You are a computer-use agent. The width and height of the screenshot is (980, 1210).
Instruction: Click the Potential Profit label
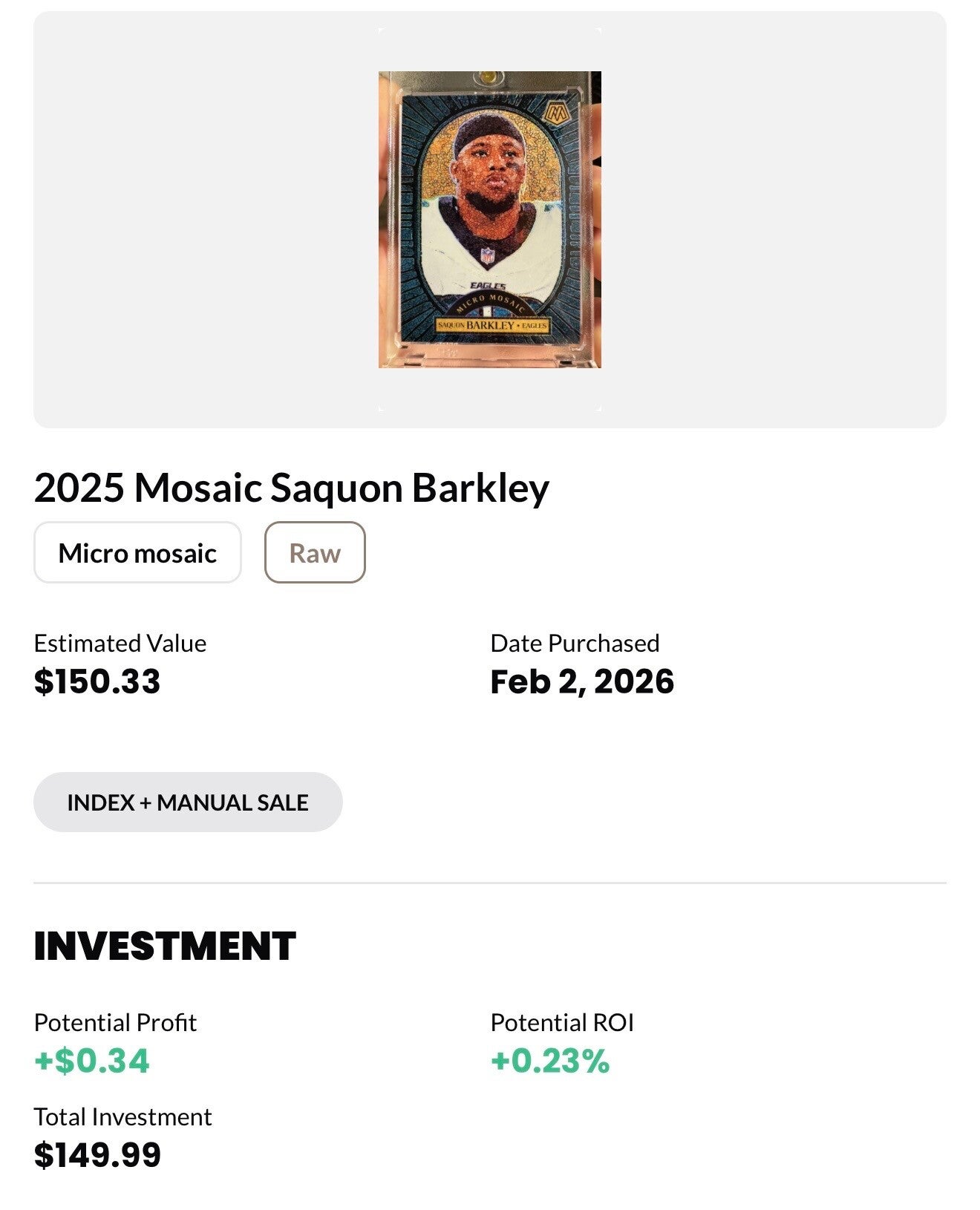(x=115, y=1022)
